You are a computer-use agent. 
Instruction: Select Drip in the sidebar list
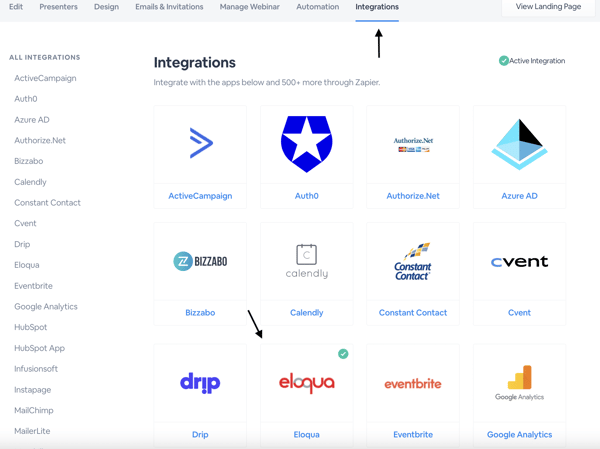click(22, 244)
